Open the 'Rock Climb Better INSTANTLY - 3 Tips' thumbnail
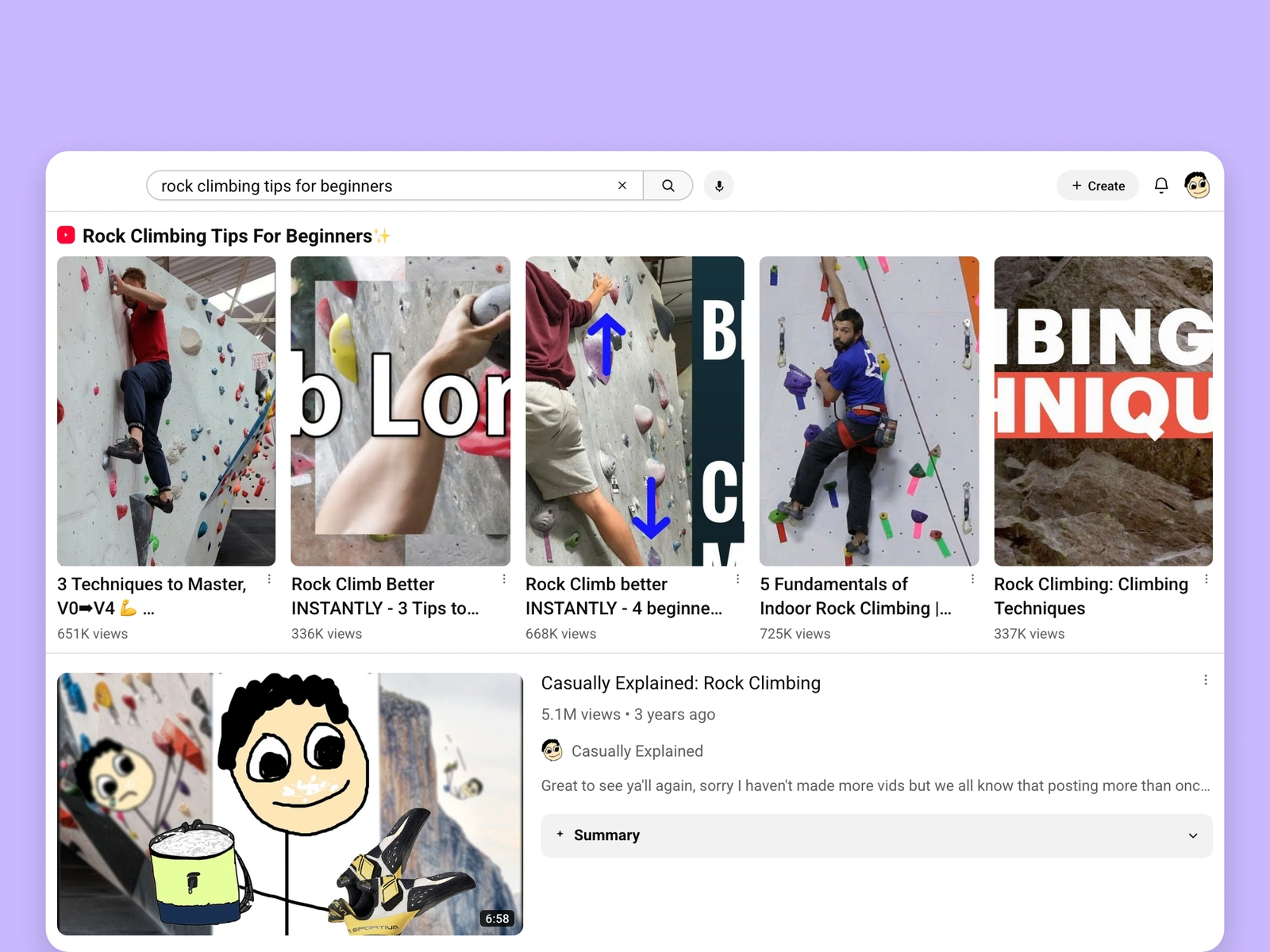 tap(401, 411)
